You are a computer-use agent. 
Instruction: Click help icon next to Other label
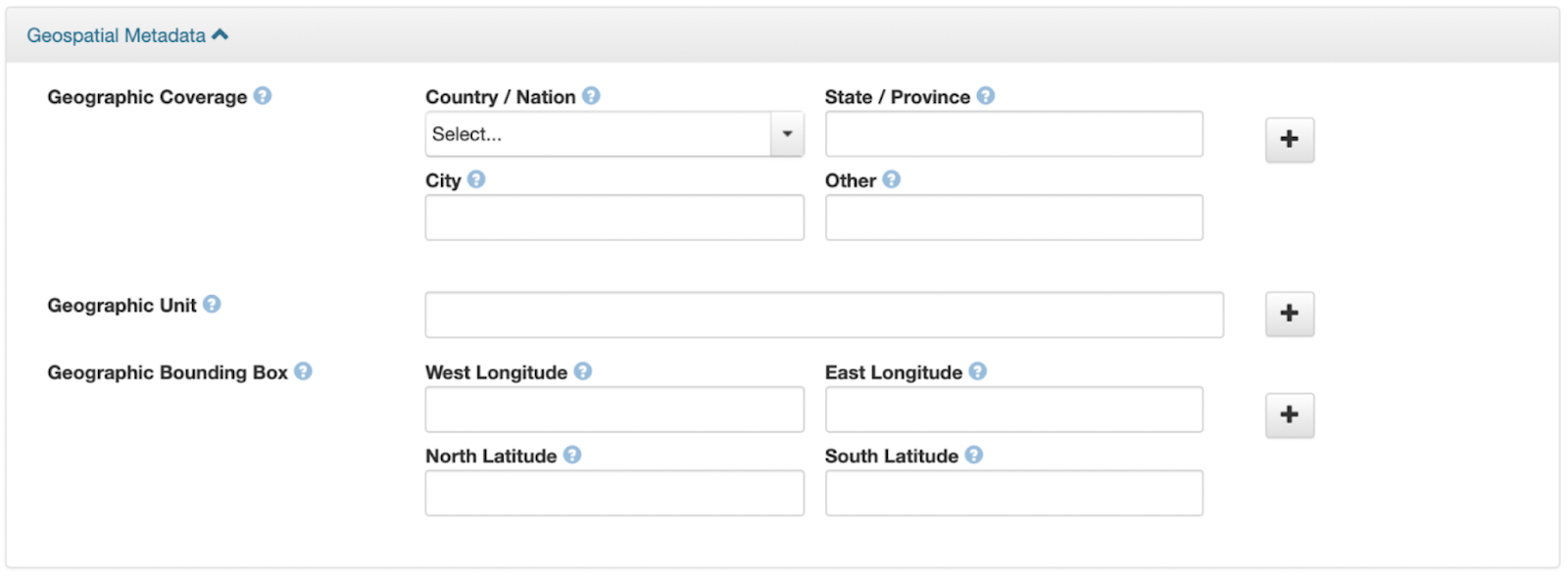(891, 179)
